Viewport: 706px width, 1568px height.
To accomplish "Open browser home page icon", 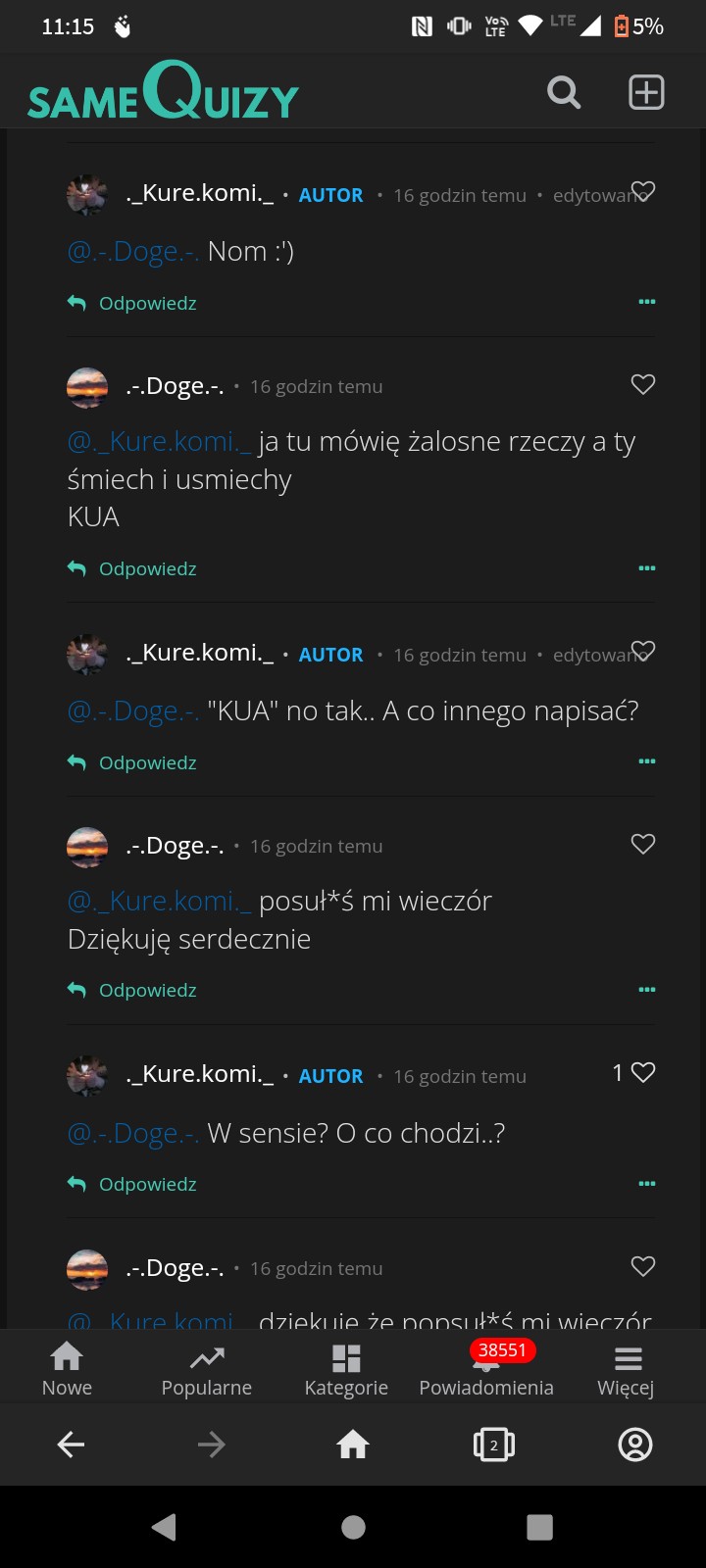I will 353,1445.
